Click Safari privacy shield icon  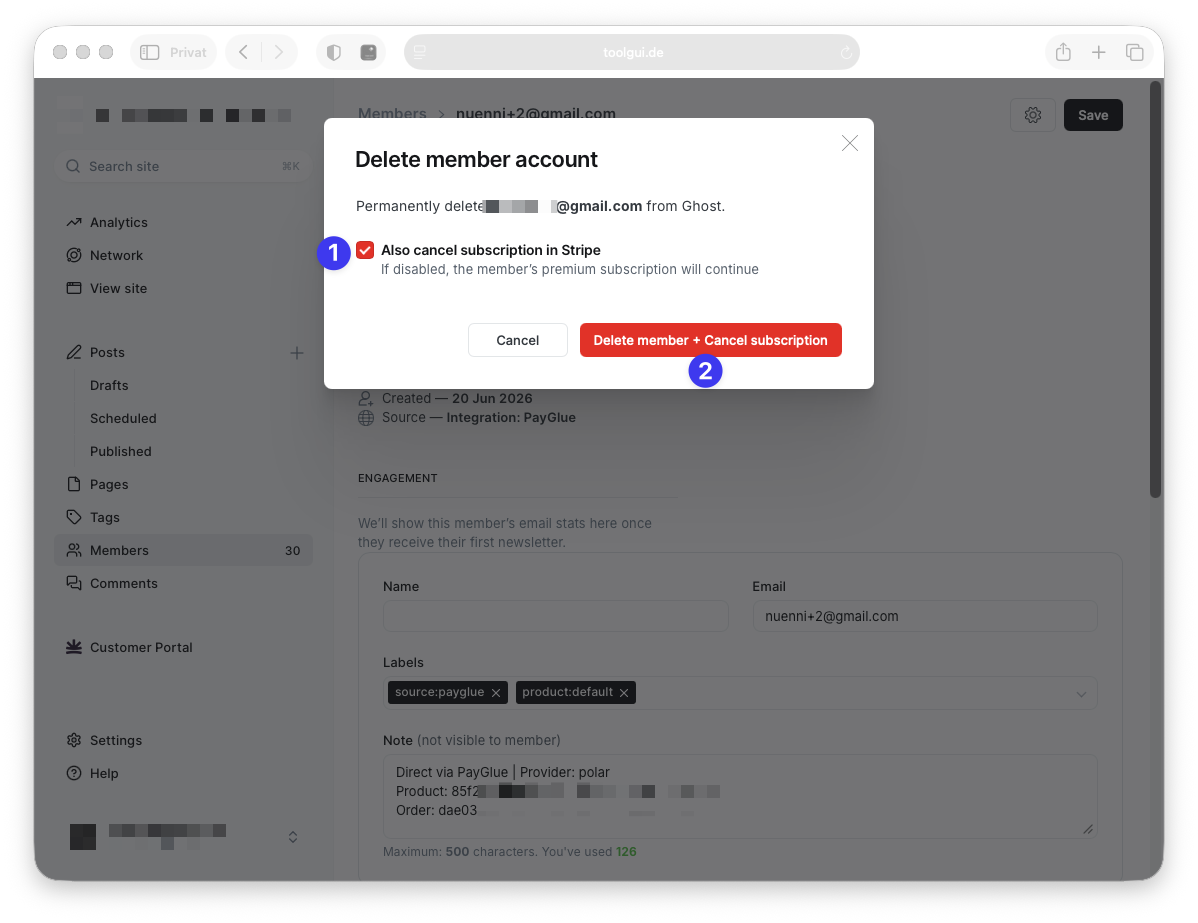pyautogui.click(x=334, y=52)
